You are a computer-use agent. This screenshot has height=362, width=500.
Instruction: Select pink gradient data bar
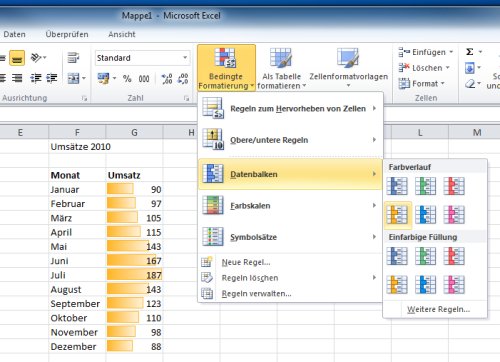coord(454,215)
